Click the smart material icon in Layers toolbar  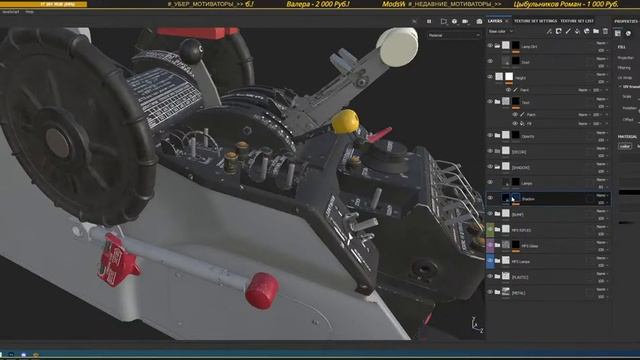point(587,31)
